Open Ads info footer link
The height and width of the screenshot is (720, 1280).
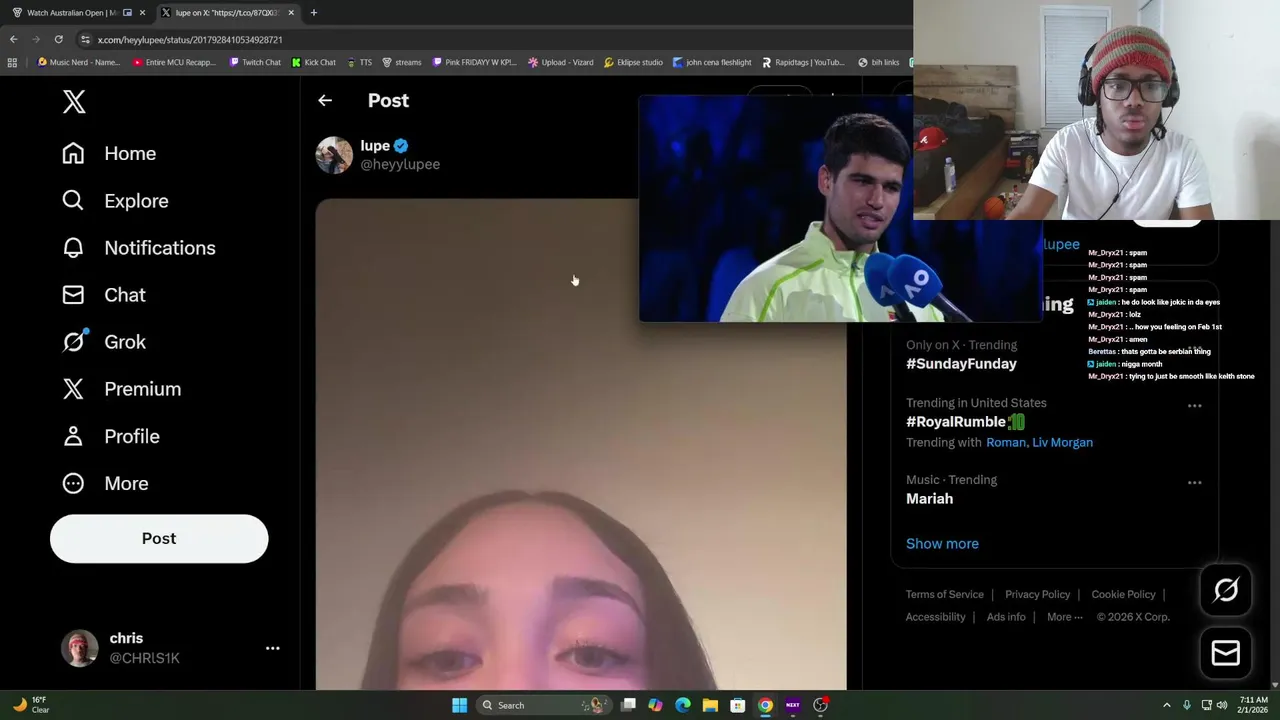[x=1006, y=617]
